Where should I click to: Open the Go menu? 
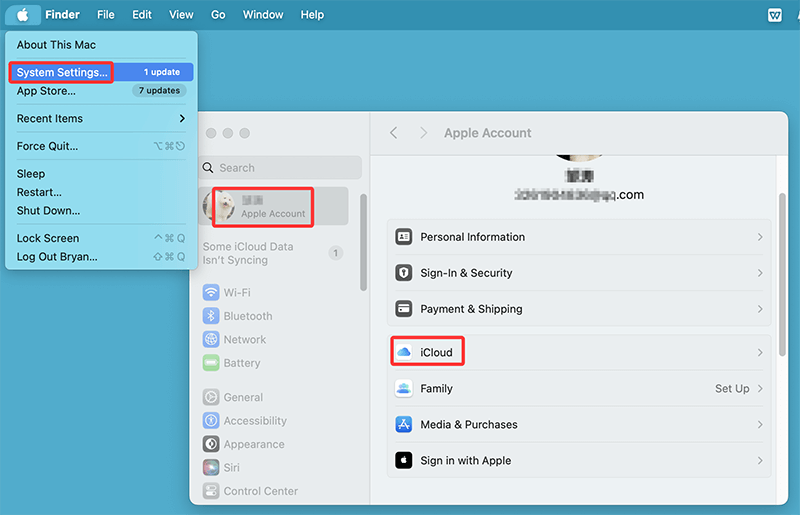[218, 15]
